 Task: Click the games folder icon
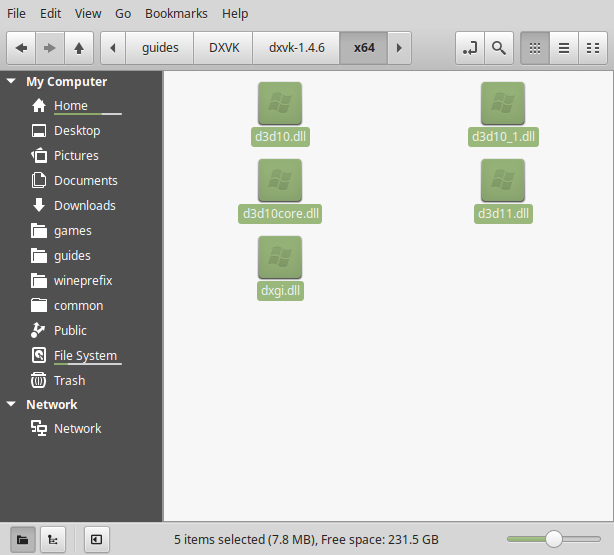point(39,230)
